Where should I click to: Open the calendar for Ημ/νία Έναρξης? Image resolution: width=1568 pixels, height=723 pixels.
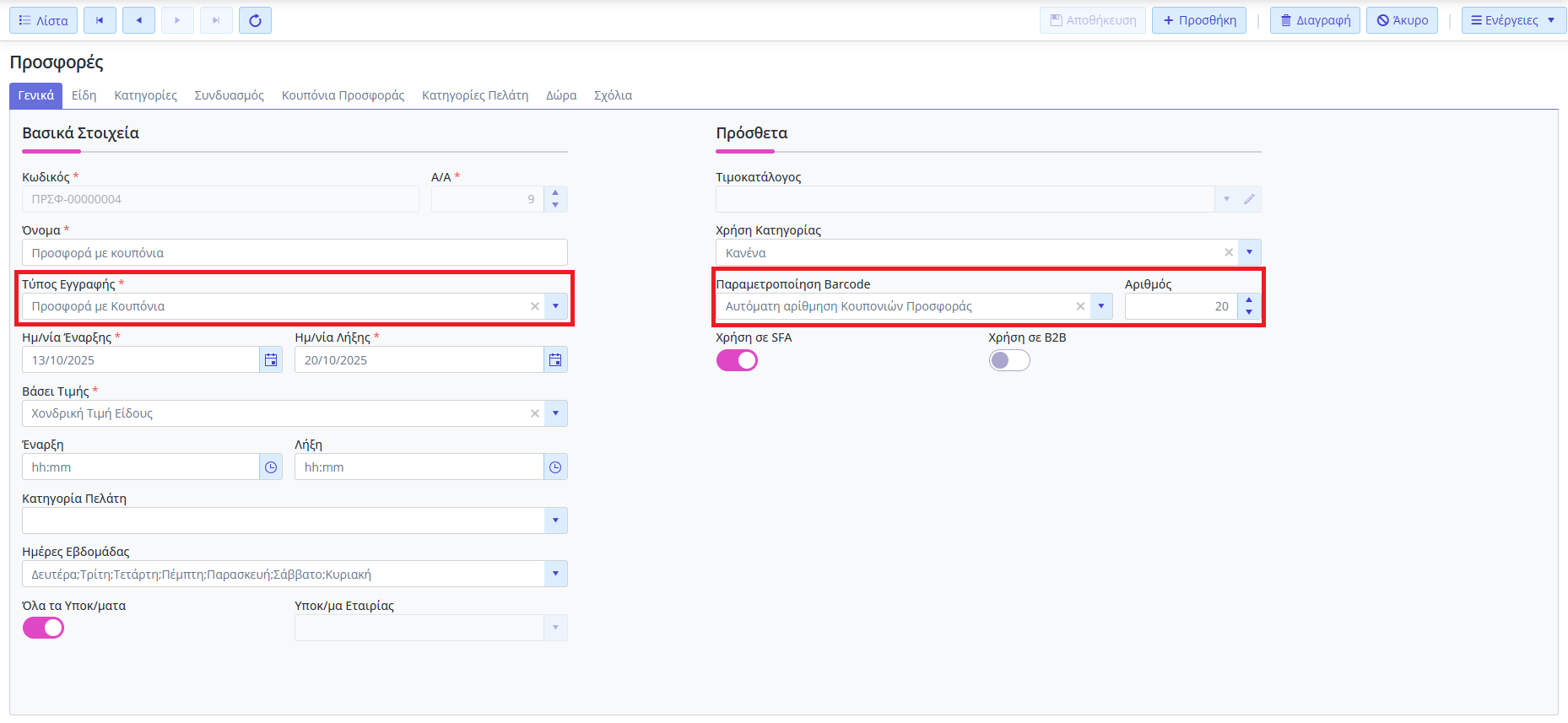[271, 360]
